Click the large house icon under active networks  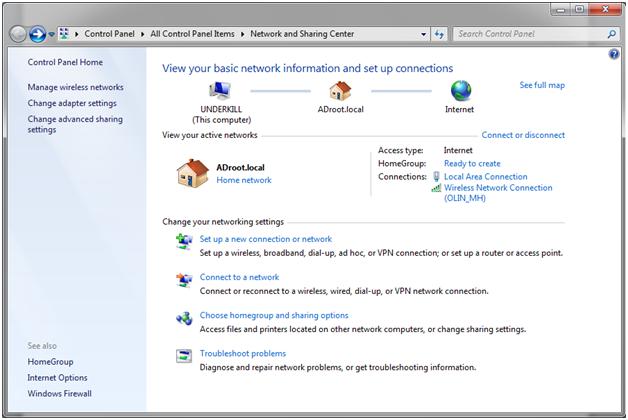tap(192, 173)
